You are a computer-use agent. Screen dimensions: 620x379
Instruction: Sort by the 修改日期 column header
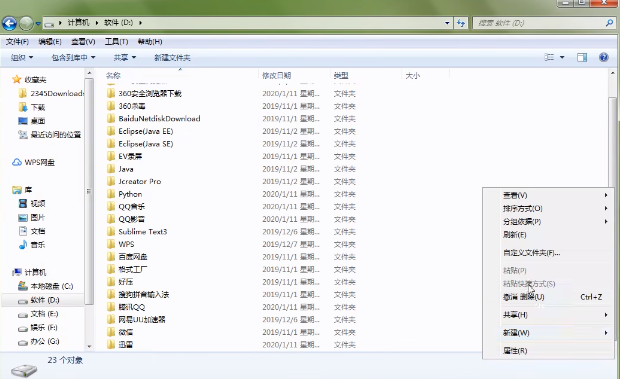294,75
